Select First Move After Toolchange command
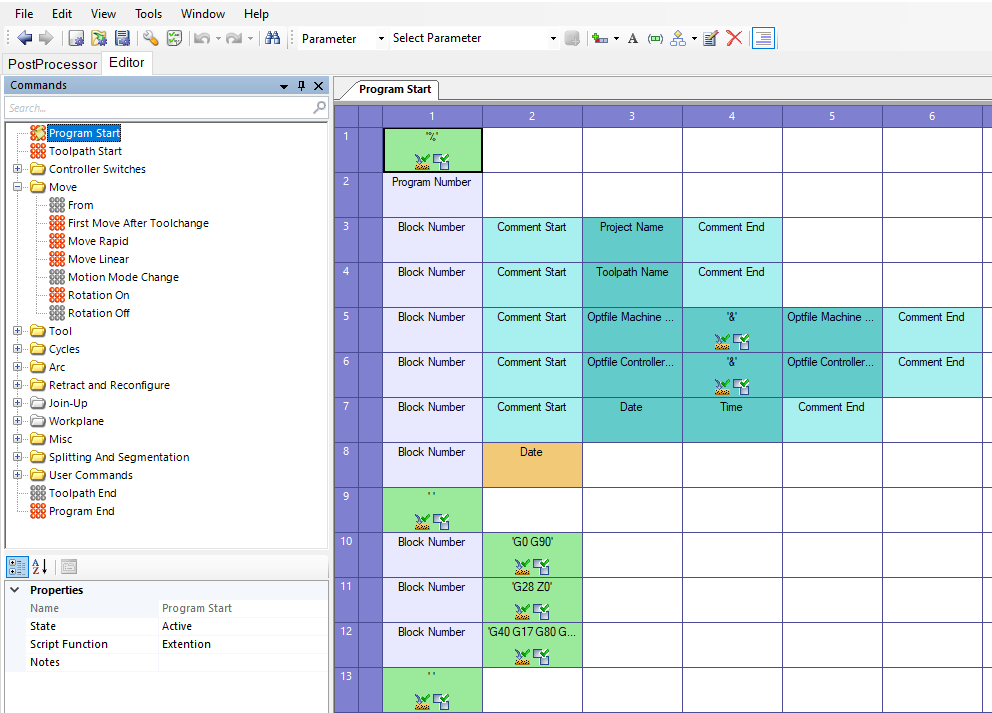The image size is (992, 713). (x=138, y=223)
